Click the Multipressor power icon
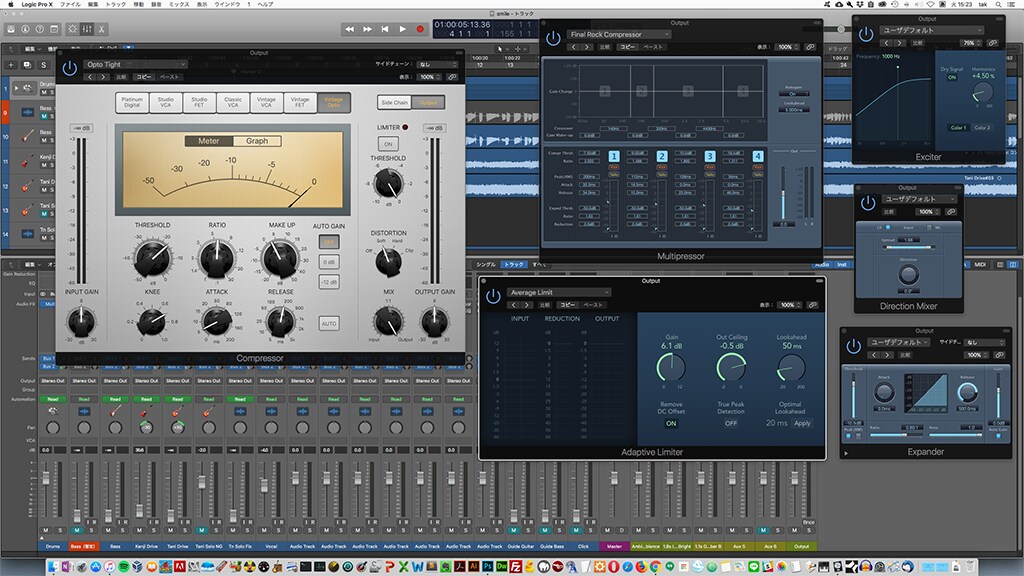Screen dimensions: 1024x576 point(553,38)
